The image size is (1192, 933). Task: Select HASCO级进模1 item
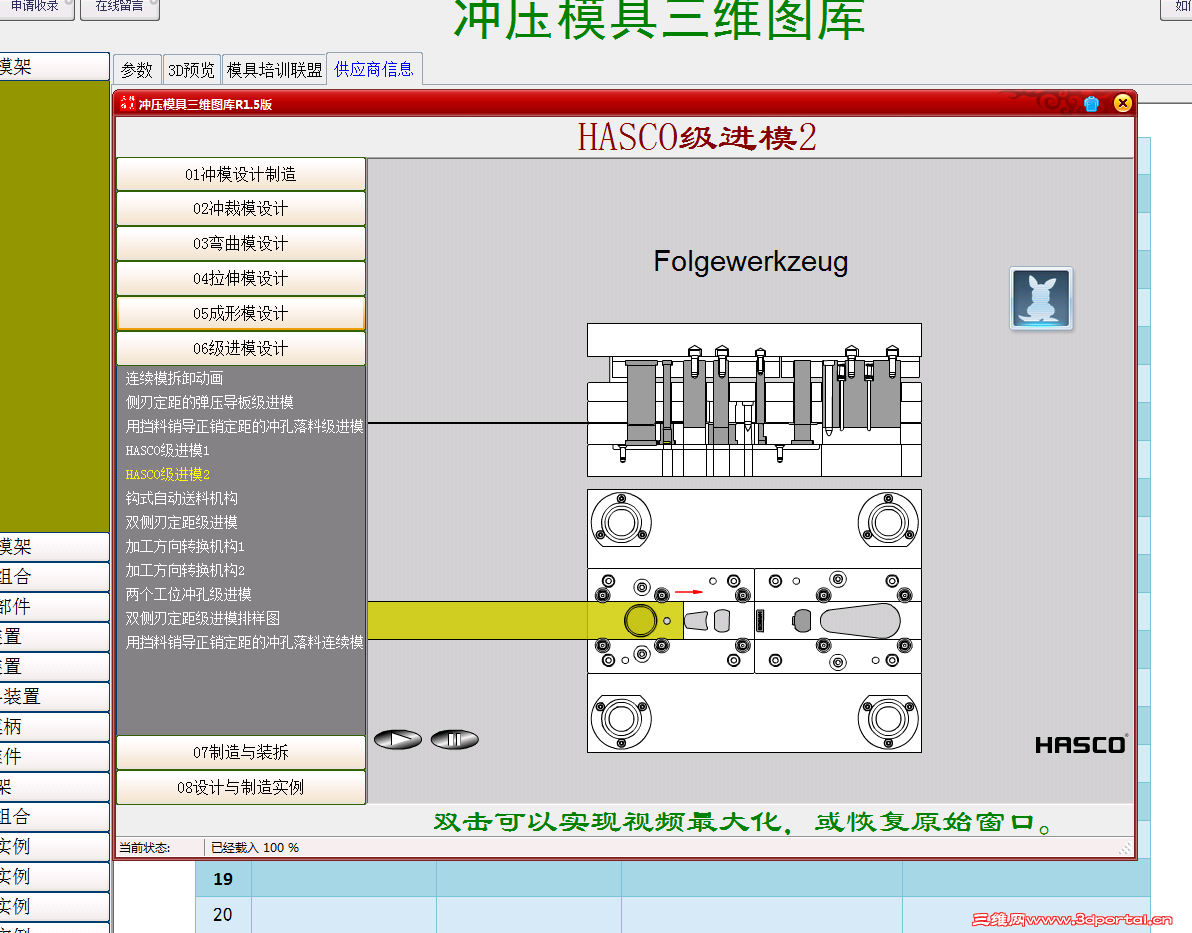coord(167,450)
